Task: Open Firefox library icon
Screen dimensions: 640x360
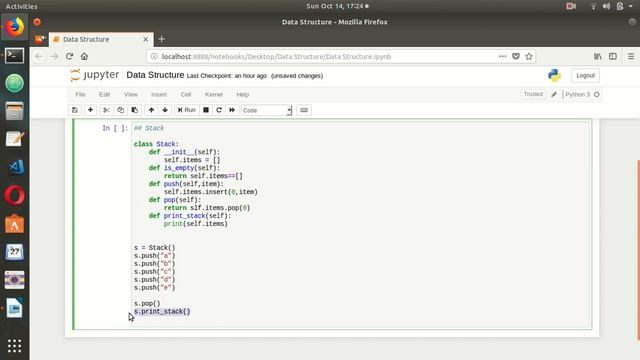Action: point(598,56)
